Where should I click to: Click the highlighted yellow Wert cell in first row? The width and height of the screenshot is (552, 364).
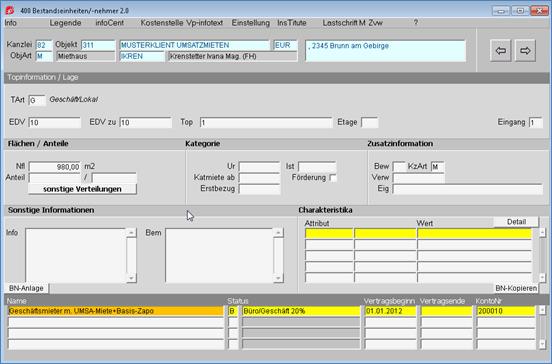coord(475,233)
